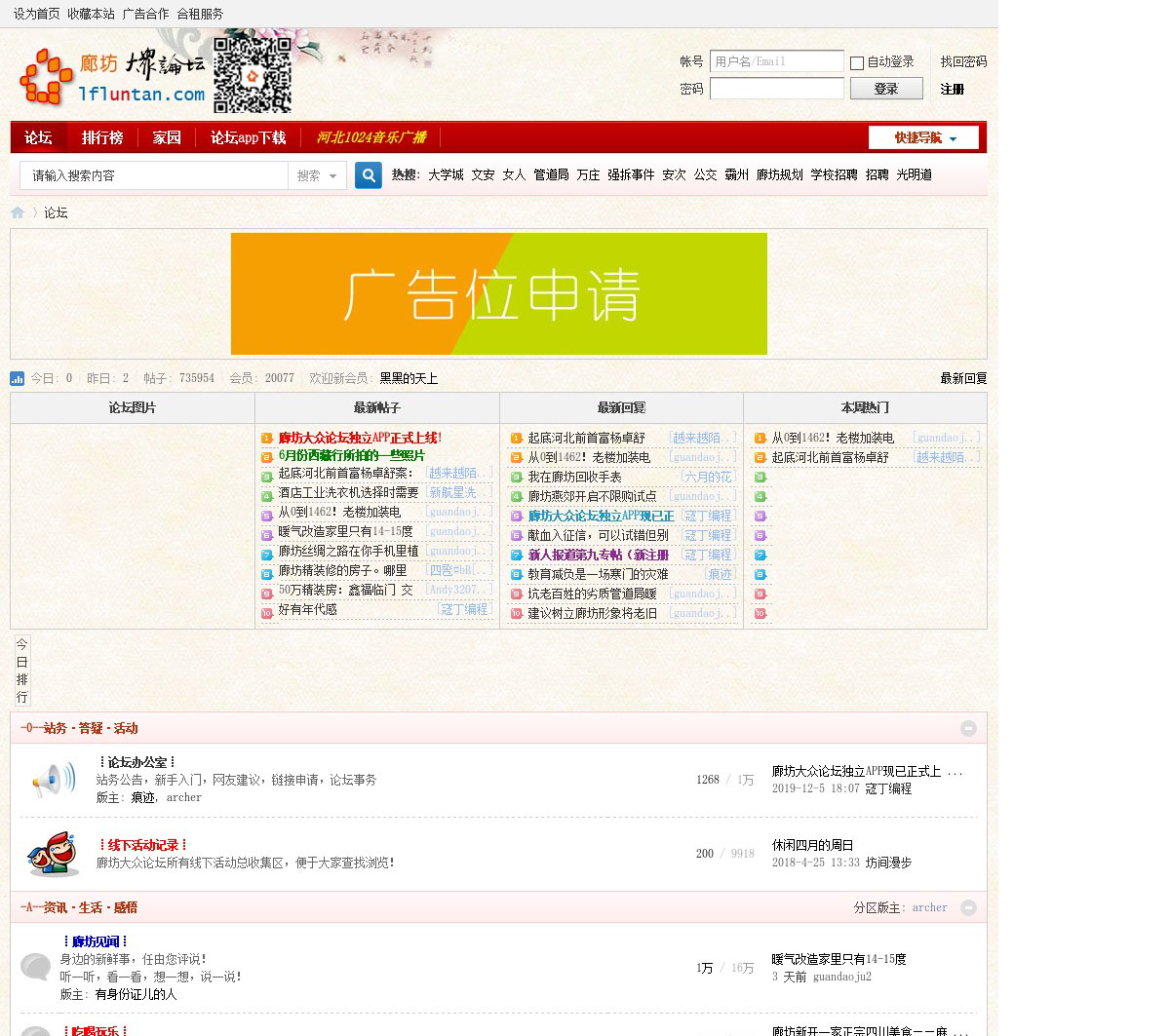
Task: Collapse the 资讯·生活·感悟 section
Action: click(968, 907)
